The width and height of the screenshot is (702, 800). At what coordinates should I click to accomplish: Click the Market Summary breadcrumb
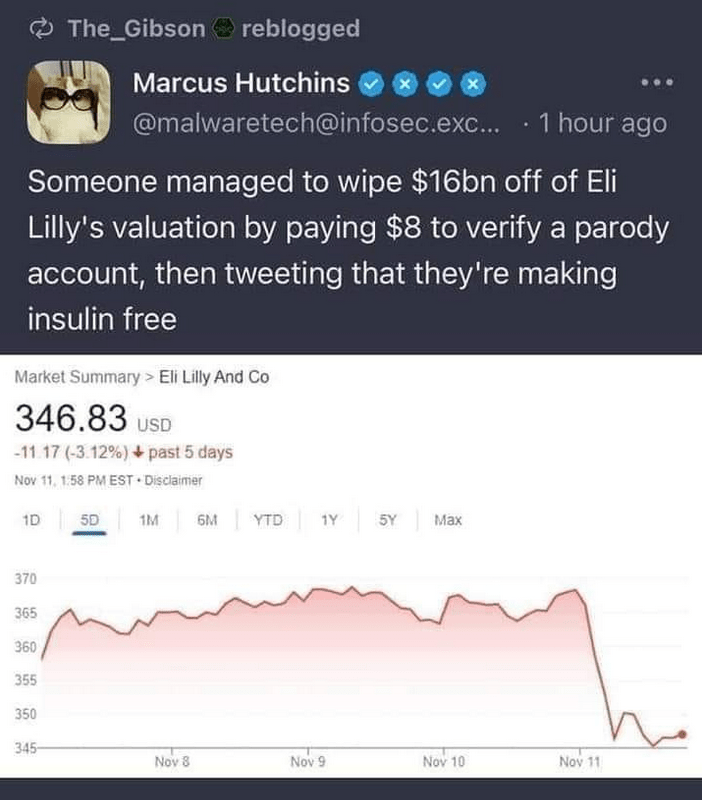tap(78, 378)
